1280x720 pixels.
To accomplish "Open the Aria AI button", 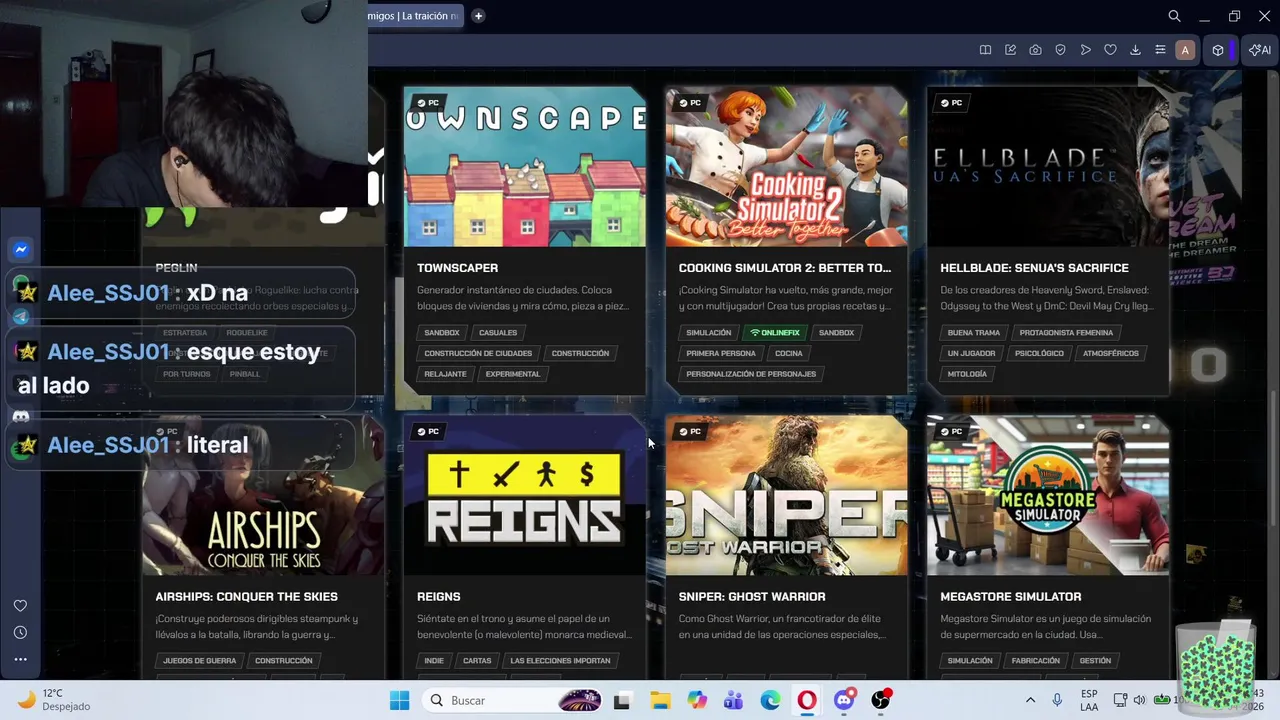I will pyautogui.click(x=1260, y=50).
